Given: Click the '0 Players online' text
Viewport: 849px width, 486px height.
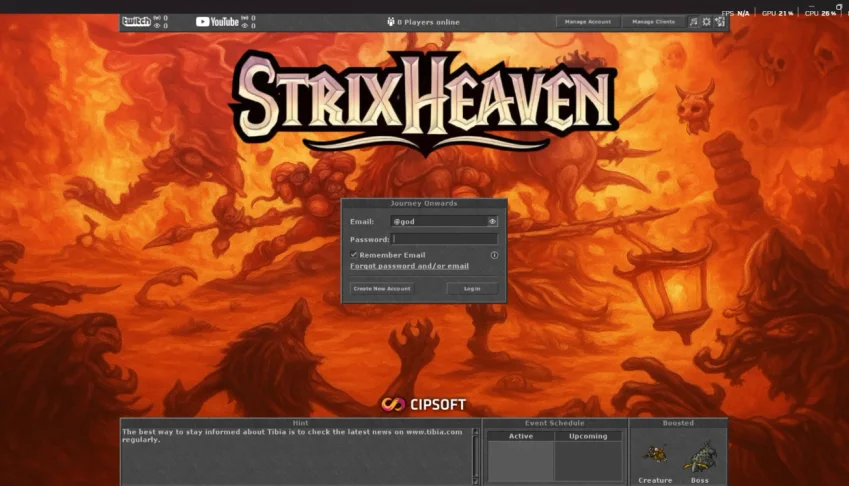Looking at the screenshot, I should point(428,22).
